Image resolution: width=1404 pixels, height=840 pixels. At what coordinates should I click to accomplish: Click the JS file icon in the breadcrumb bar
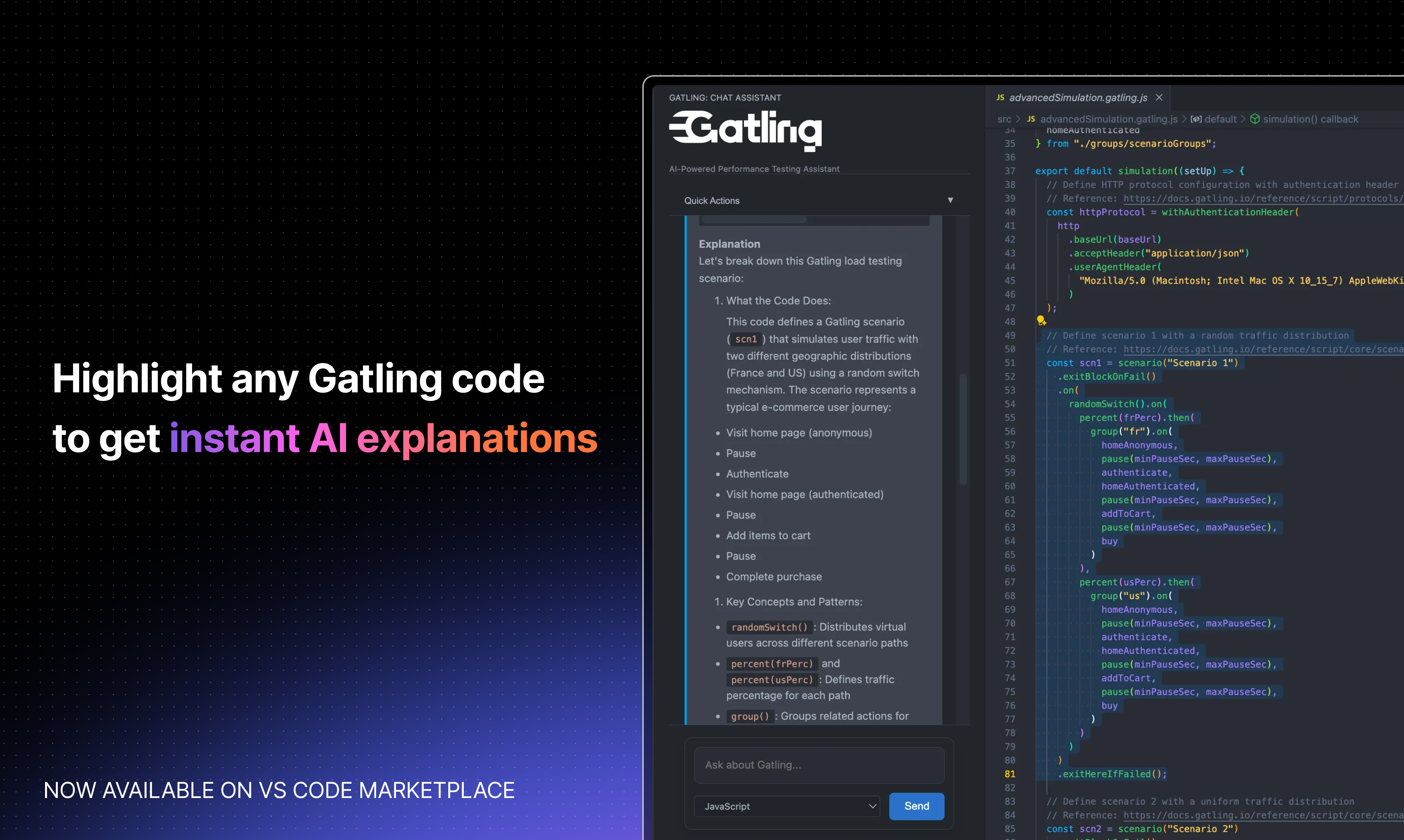(1031, 119)
